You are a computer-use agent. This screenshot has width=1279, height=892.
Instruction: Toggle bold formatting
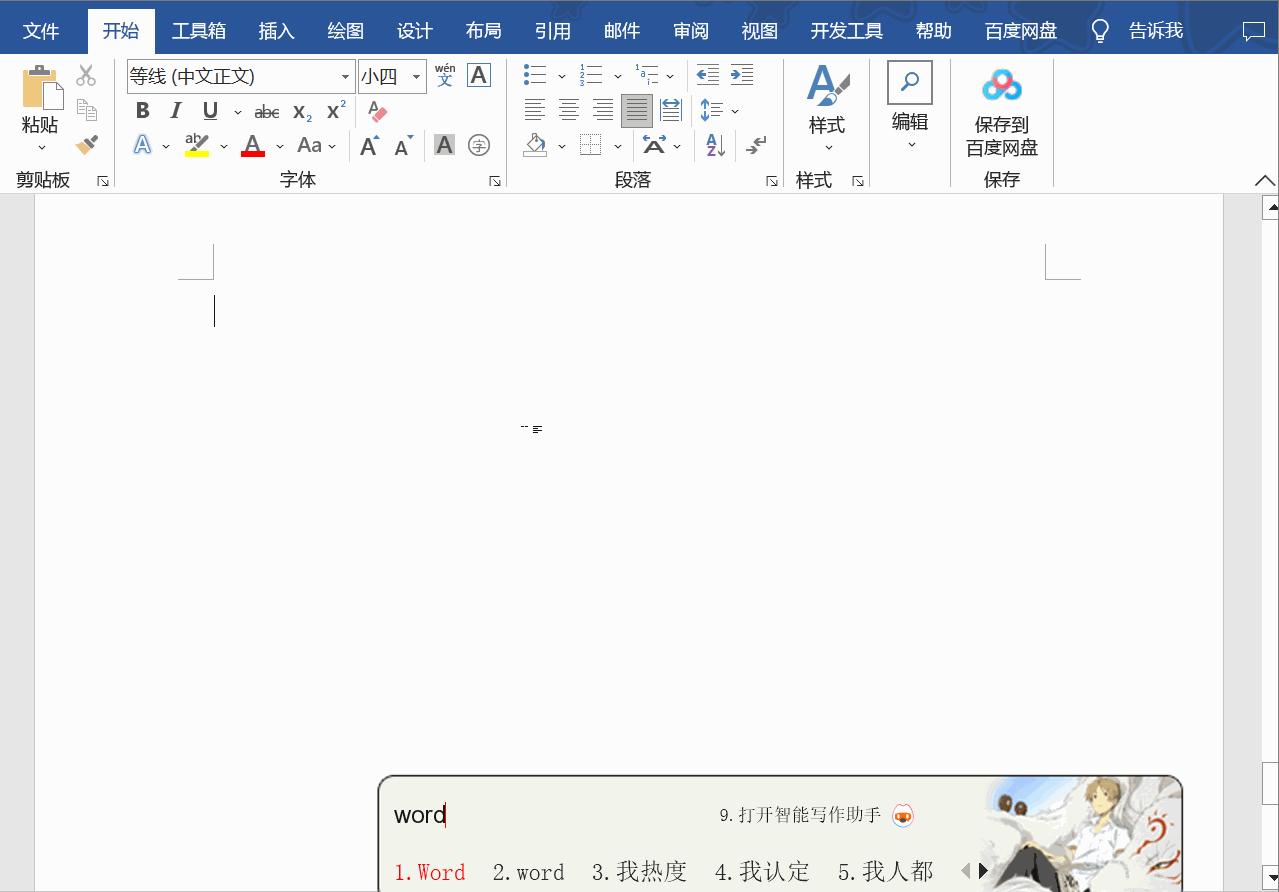[141, 111]
